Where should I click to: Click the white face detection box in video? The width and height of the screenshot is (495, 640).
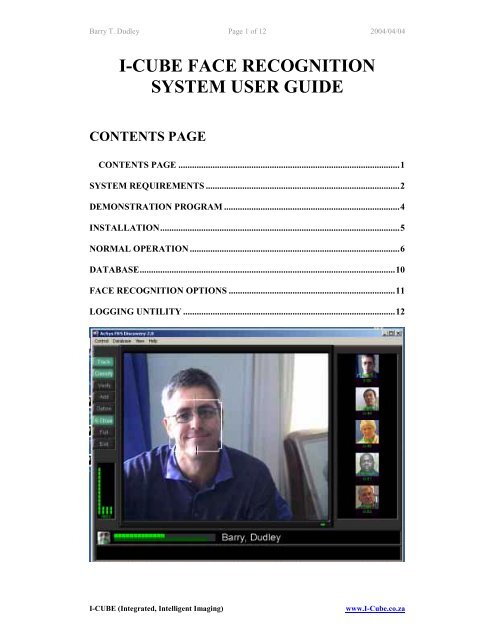click(195, 424)
